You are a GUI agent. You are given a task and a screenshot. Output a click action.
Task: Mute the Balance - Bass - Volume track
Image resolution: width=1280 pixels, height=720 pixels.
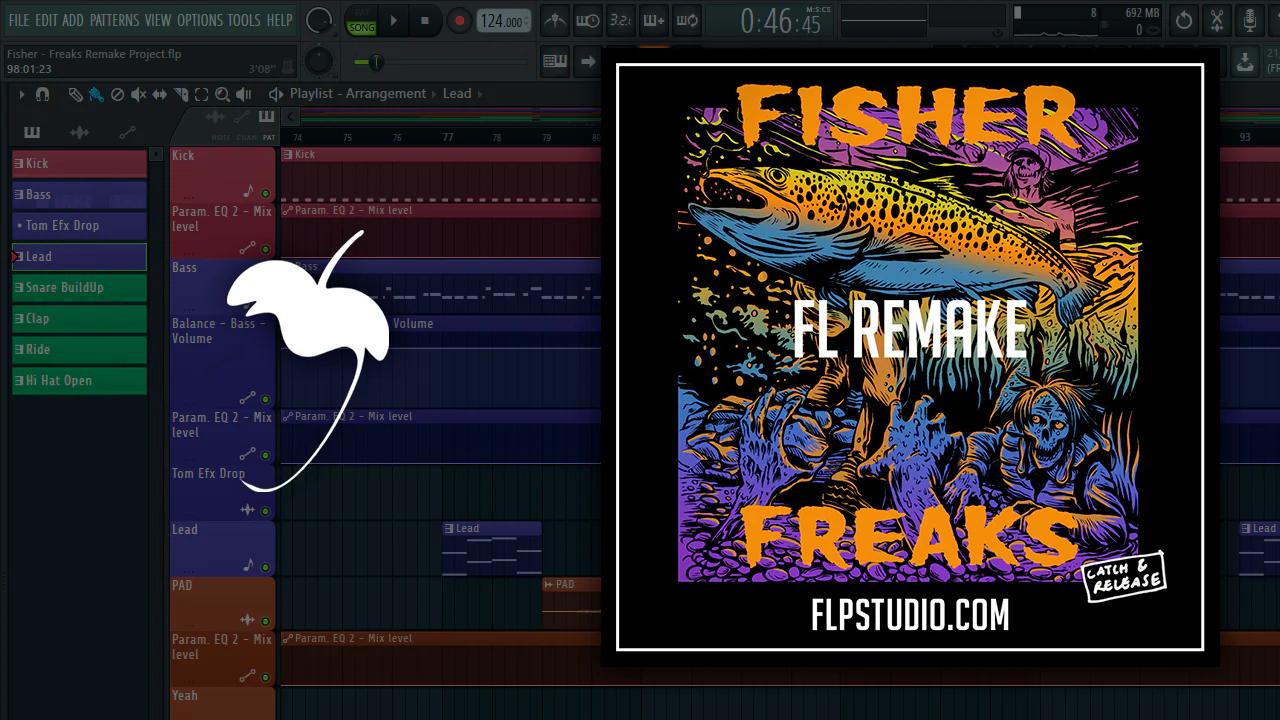[265, 399]
